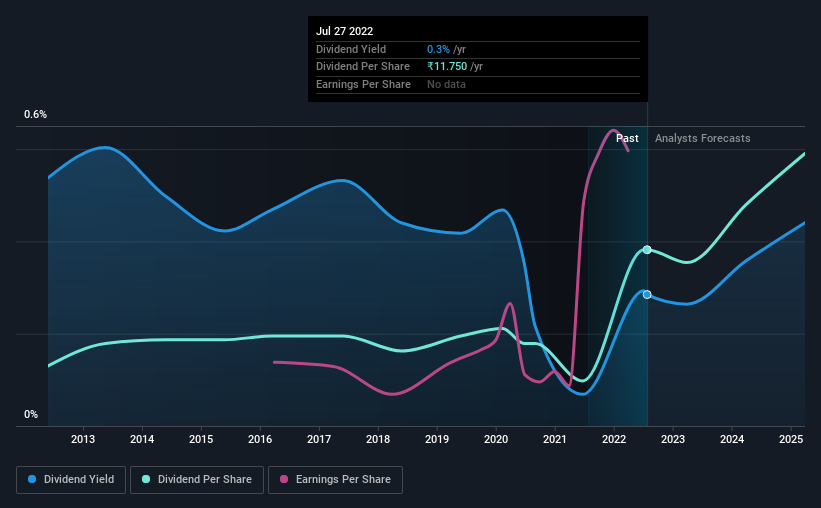Select the blue data point marker on chart
This screenshot has height=508, width=821.
coord(647,295)
